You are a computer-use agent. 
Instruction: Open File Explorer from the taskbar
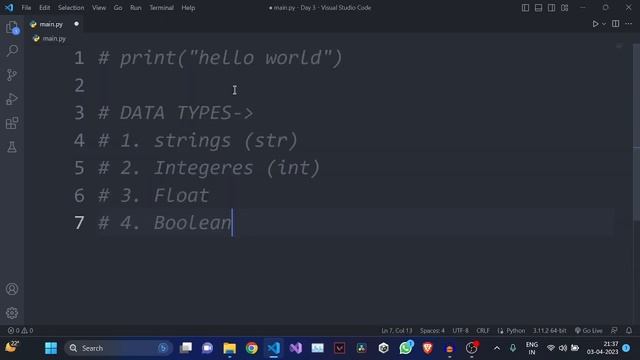[x=229, y=348]
